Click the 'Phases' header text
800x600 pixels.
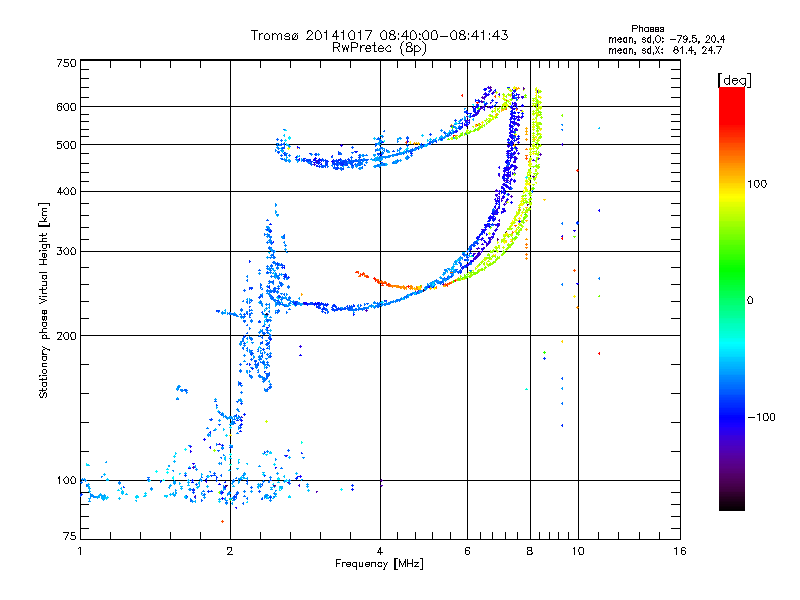tap(647, 29)
